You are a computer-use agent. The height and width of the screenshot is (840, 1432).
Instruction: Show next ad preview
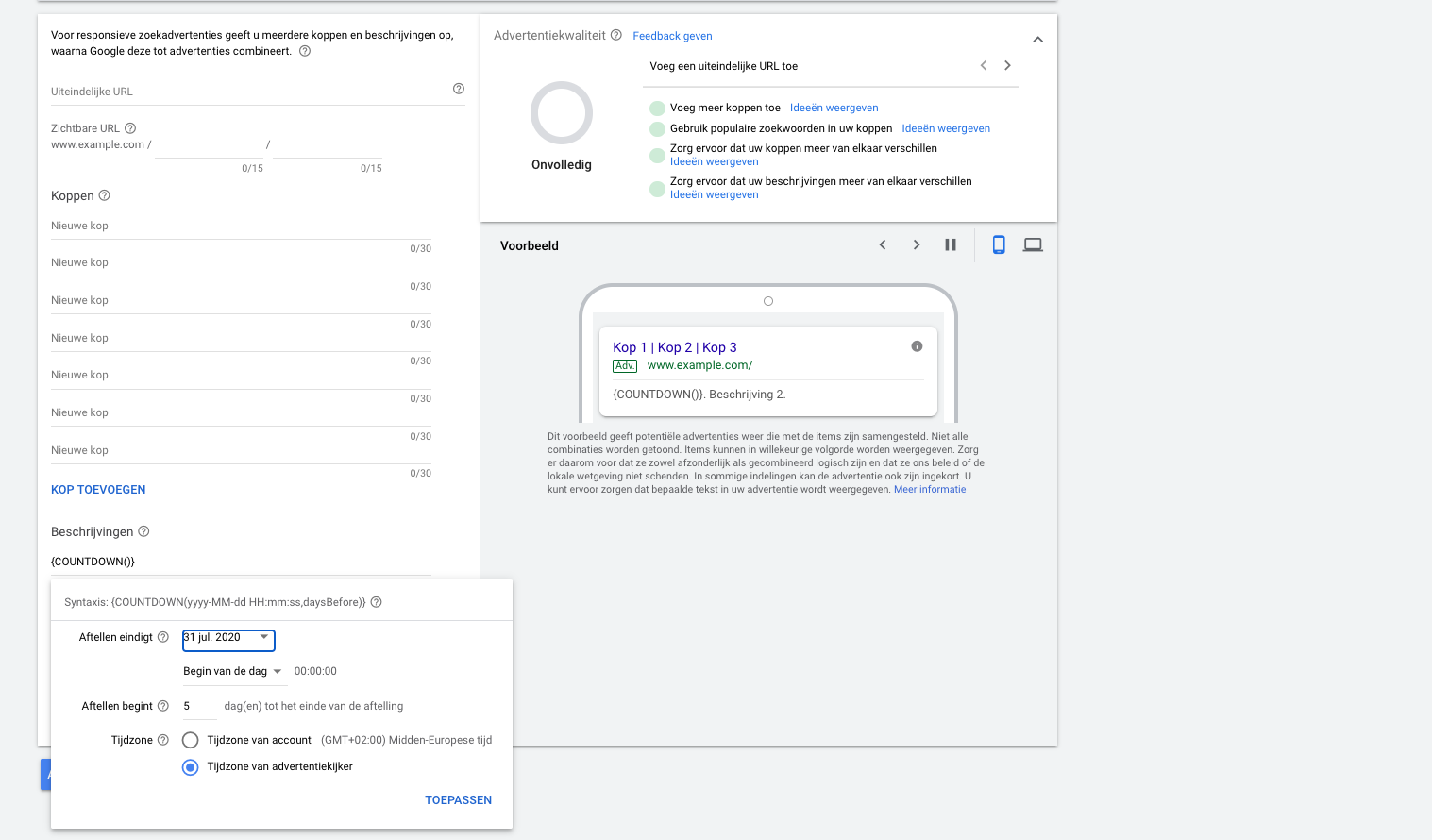click(x=916, y=245)
